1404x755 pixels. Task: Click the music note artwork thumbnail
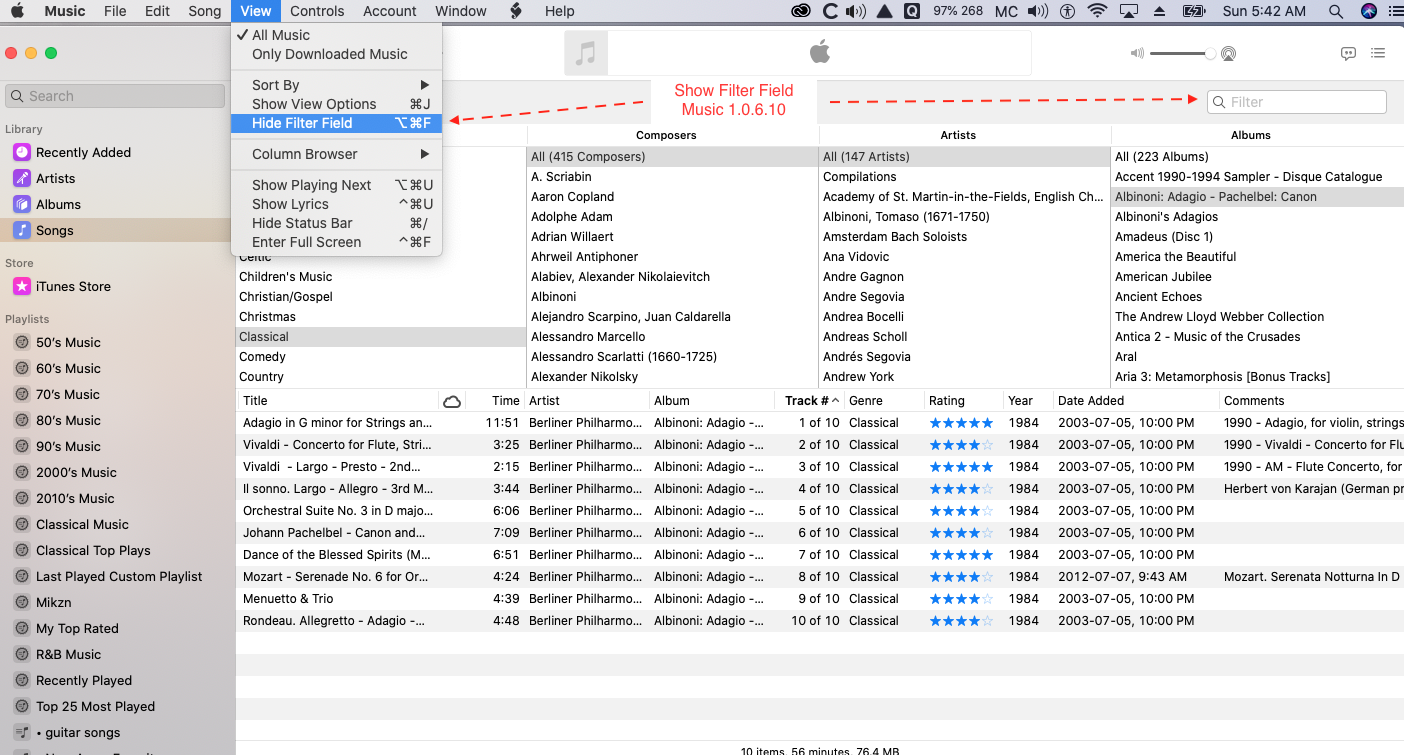pos(586,53)
